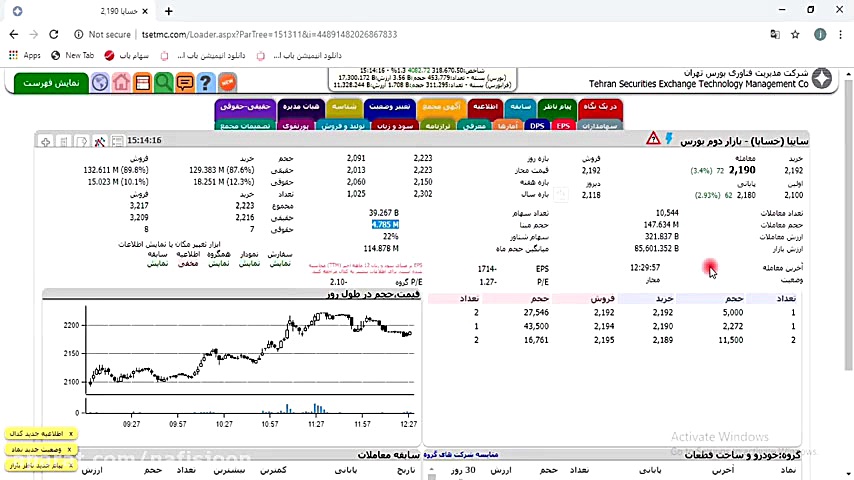Open the Chrome profile avatar
This screenshot has height=480, width=854.
[820, 34]
